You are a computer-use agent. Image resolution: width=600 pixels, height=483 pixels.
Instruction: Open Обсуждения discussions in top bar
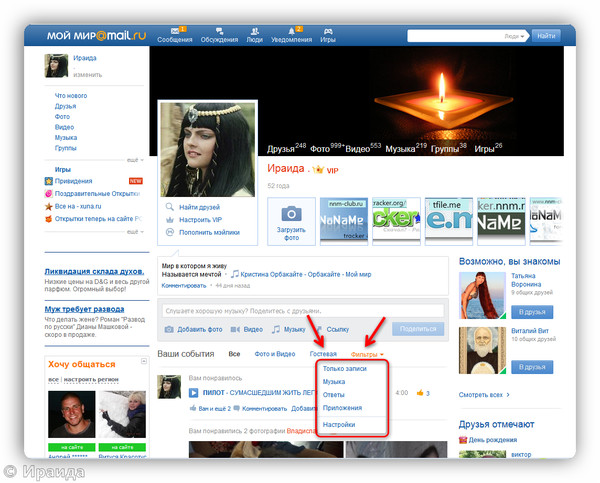tap(219, 35)
